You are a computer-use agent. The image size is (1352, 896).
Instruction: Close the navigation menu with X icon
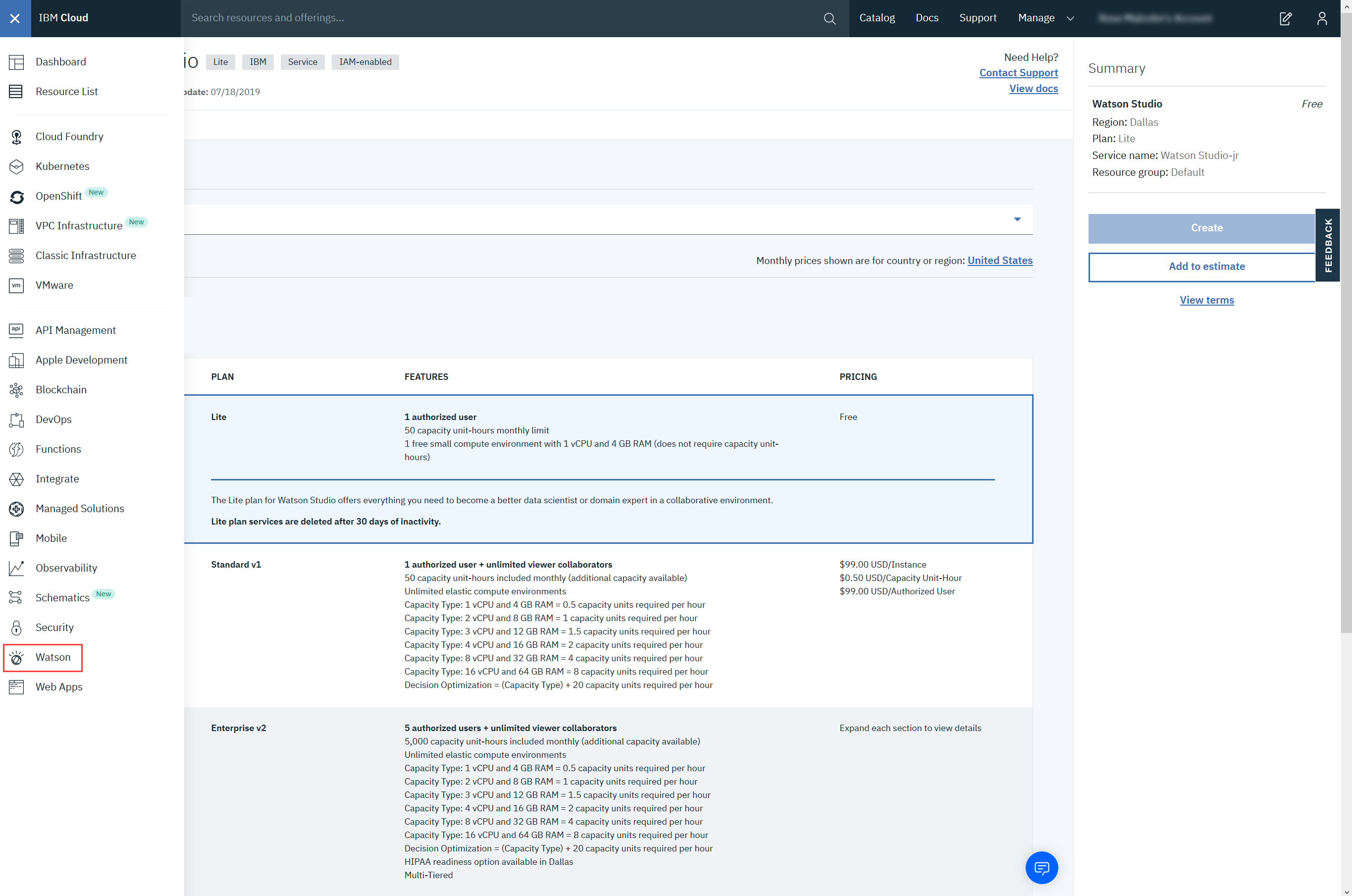pos(15,18)
